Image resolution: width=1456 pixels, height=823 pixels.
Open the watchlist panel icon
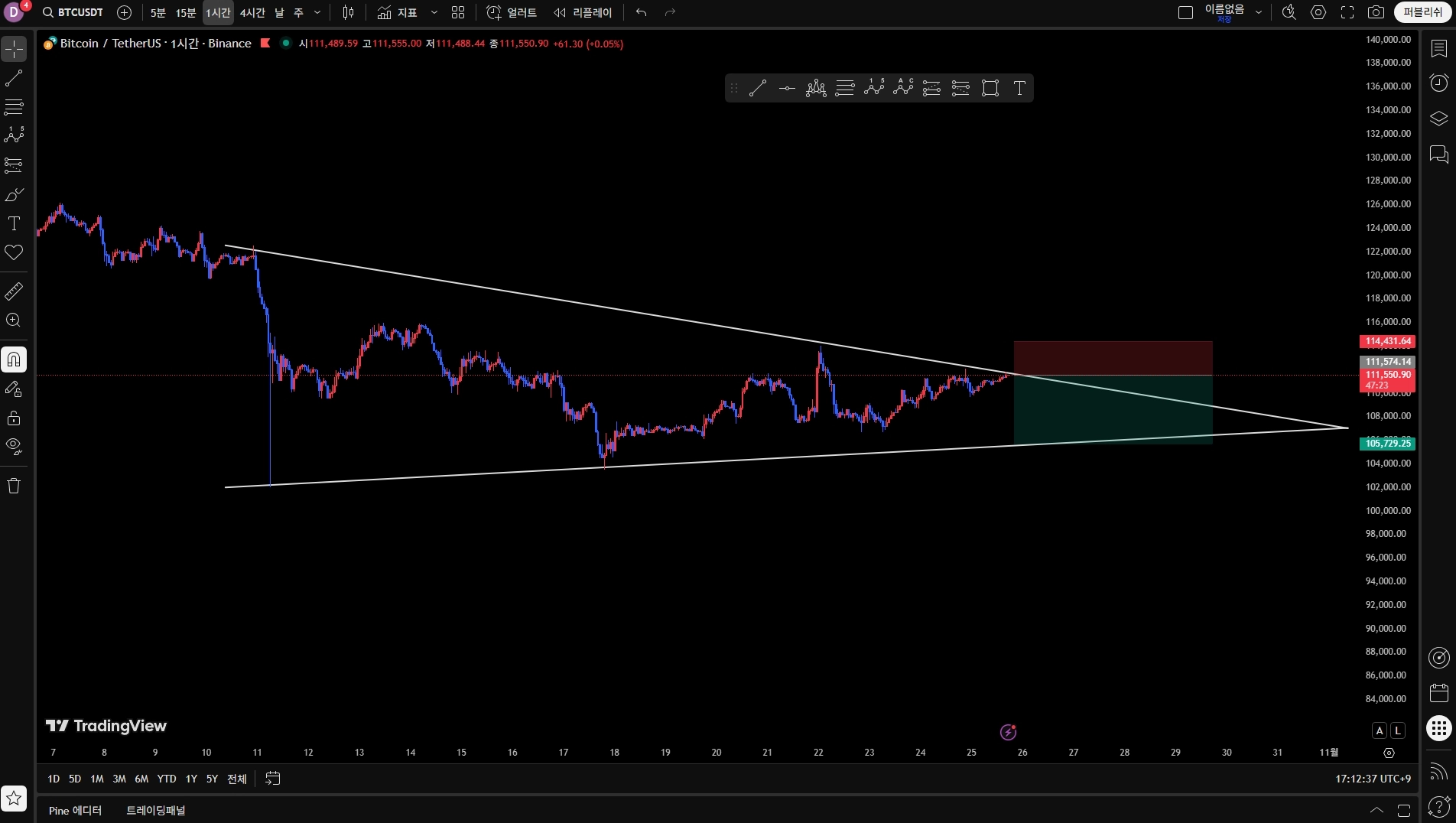(x=1438, y=48)
